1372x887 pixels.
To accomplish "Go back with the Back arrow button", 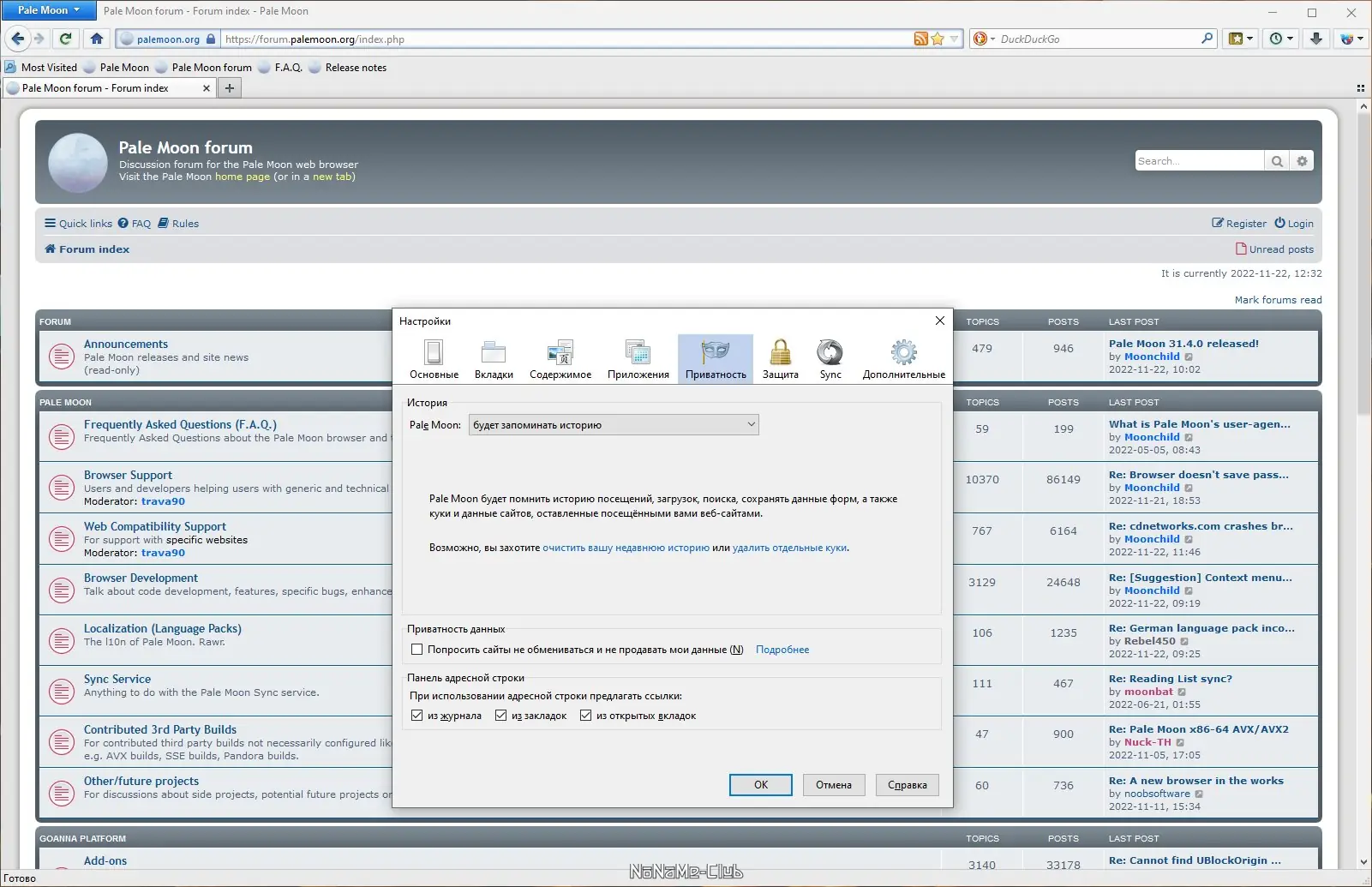I will coord(17,39).
